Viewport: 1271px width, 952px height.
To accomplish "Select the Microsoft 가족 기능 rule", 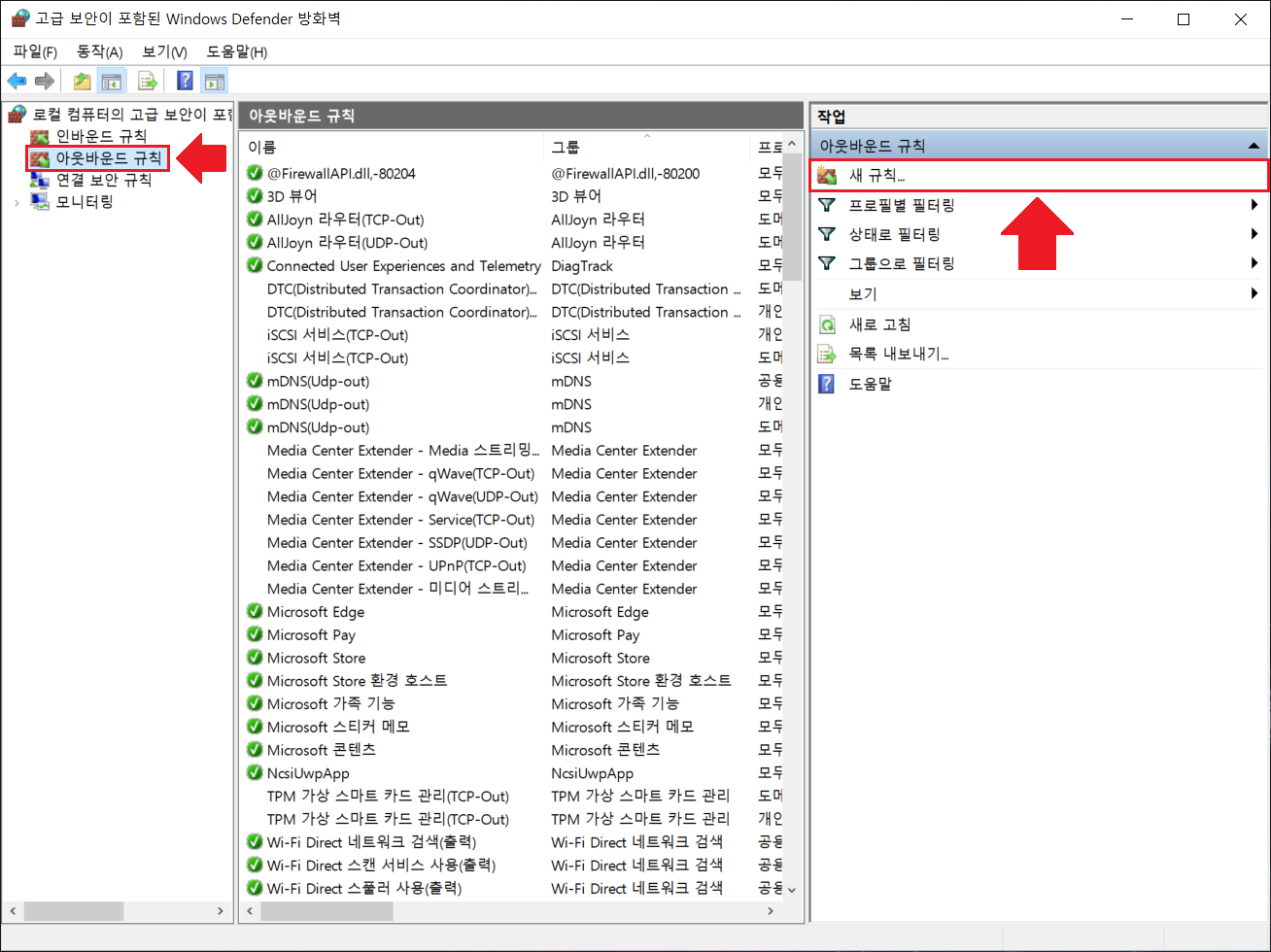I will (331, 704).
